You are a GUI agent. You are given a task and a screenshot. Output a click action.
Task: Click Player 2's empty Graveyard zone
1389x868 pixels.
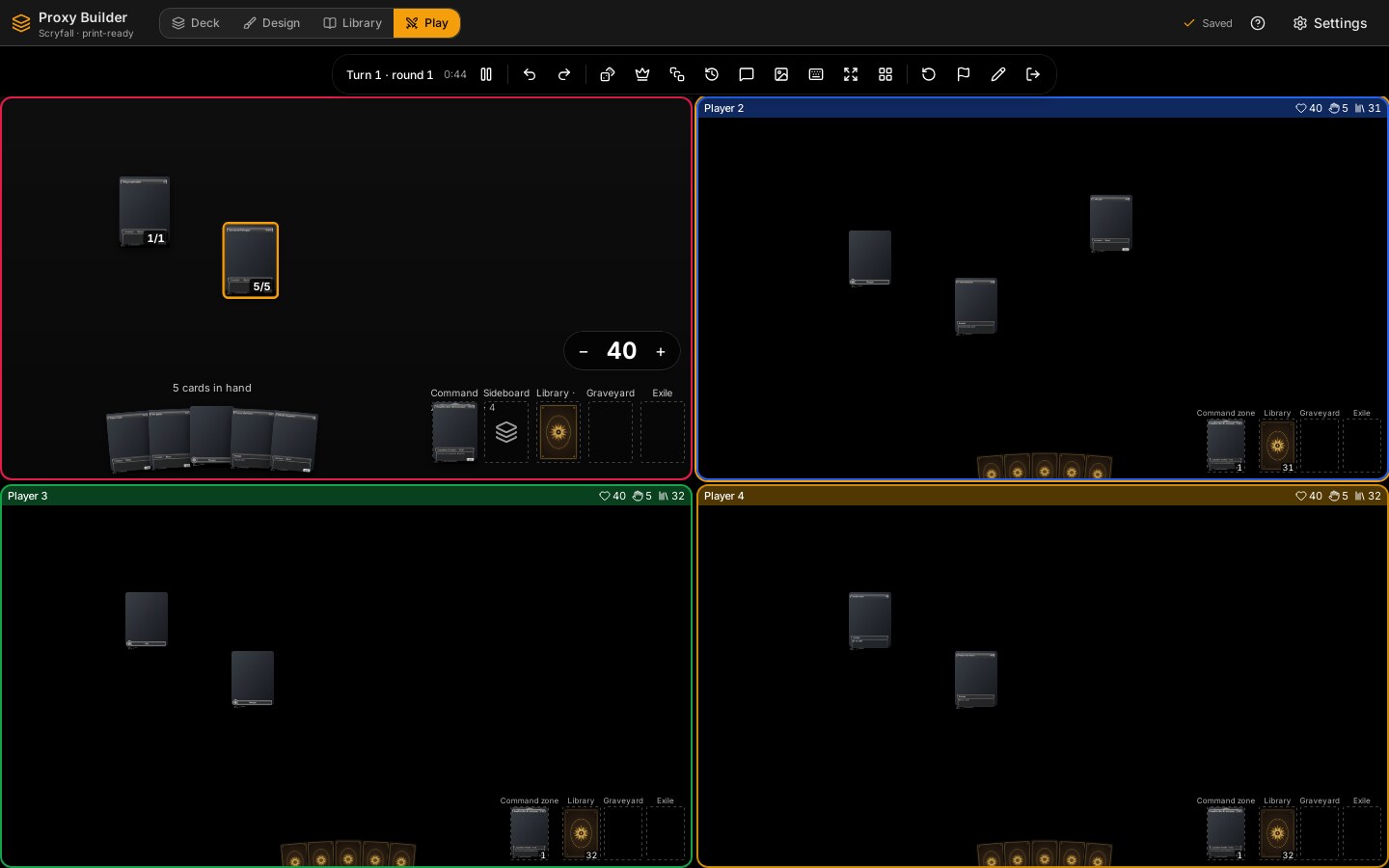[1320, 446]
